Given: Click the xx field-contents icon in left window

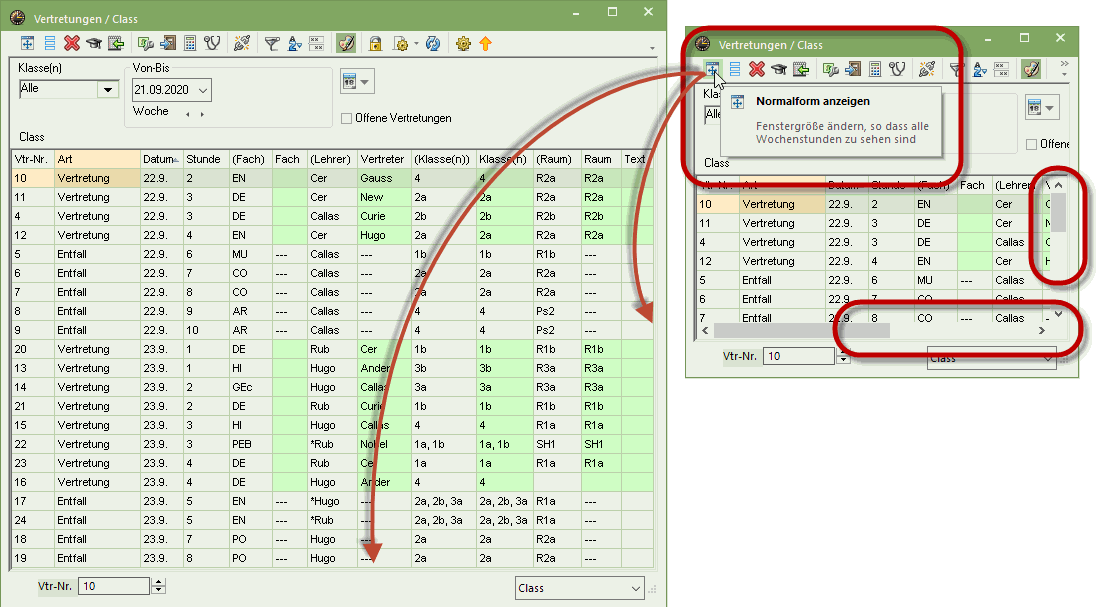Looking at the screenshot, I should 317,44.
